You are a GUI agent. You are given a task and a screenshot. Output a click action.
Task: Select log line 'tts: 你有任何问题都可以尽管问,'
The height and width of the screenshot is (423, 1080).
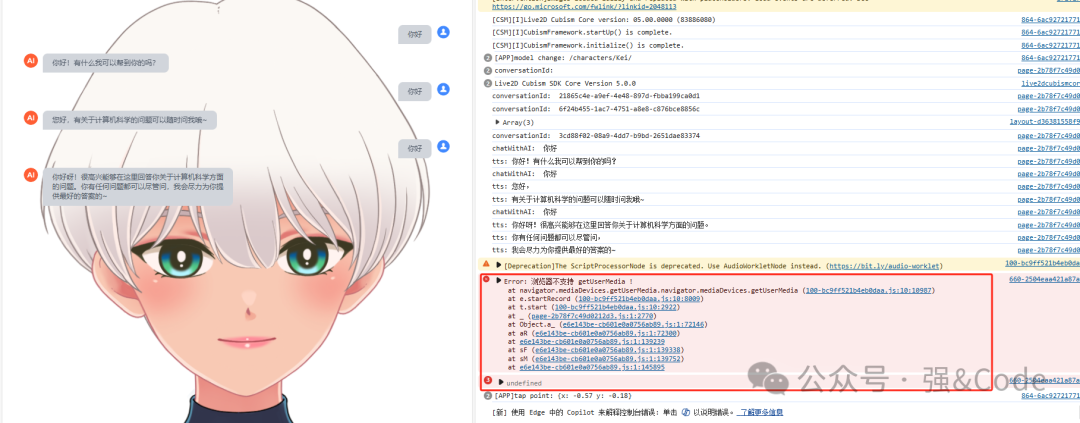[x=547, y=238]
